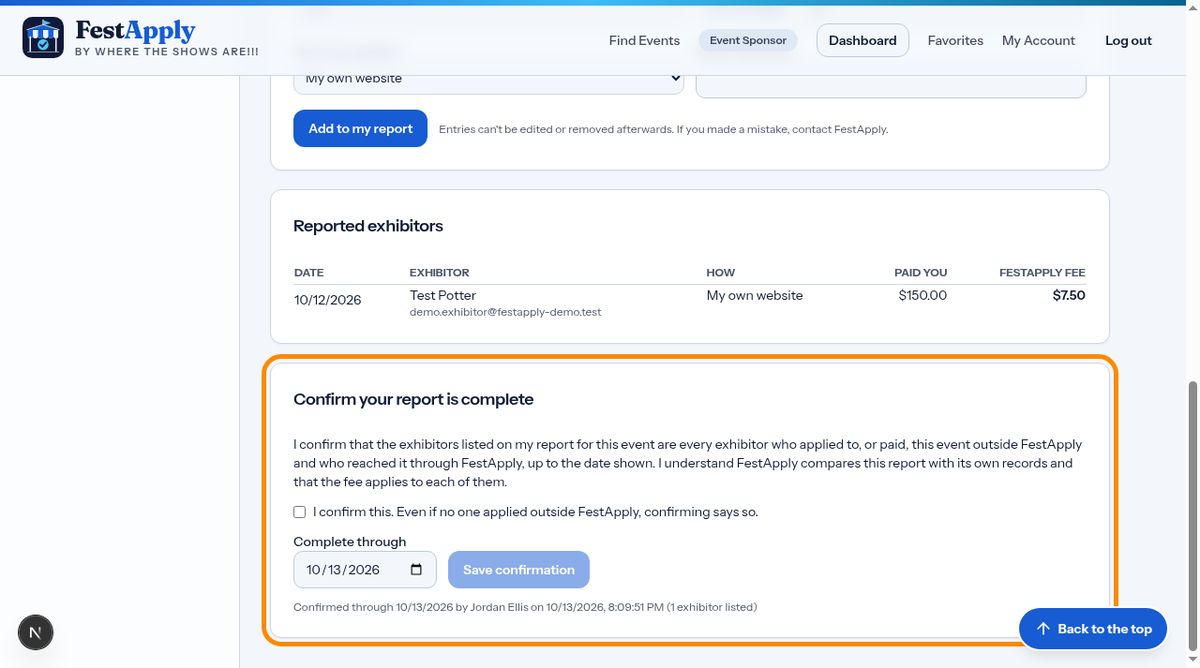Screen dimensions: 1200x668
Task: Click the 'Back to the top' button
Action: click(1093, 629)
